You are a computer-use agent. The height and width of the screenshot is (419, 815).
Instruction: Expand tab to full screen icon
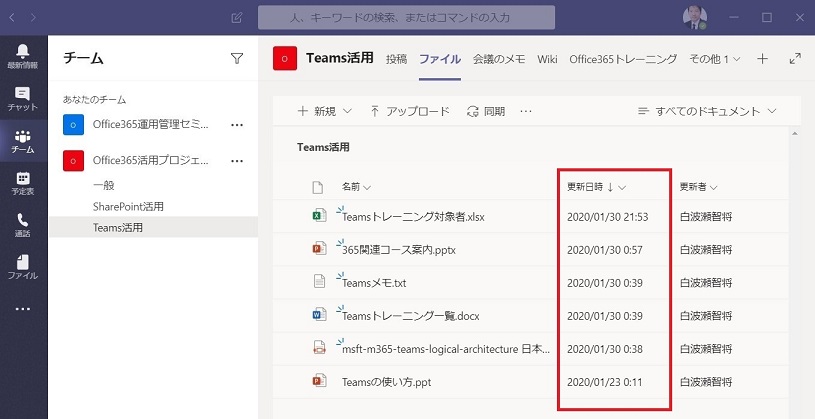tap(795, 59)
